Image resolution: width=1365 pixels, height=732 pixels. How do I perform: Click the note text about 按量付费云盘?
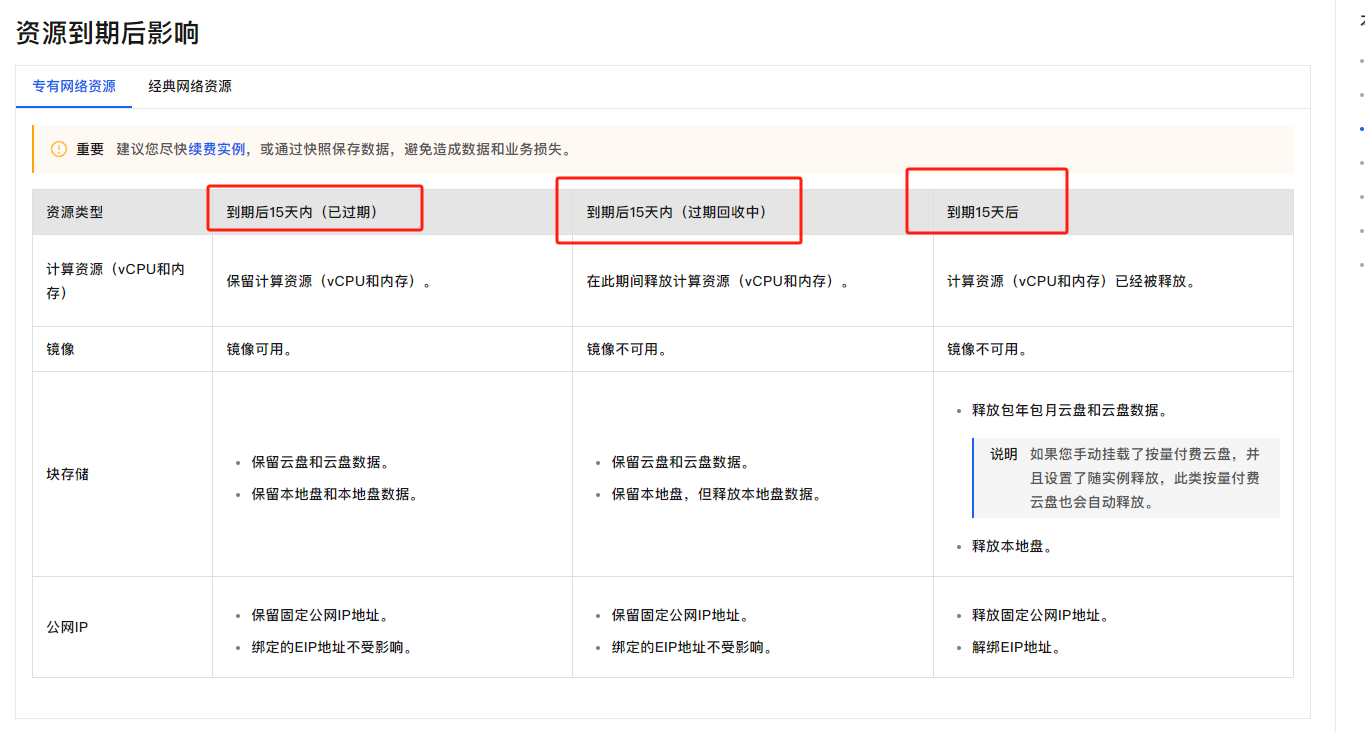coord(1145,478)
